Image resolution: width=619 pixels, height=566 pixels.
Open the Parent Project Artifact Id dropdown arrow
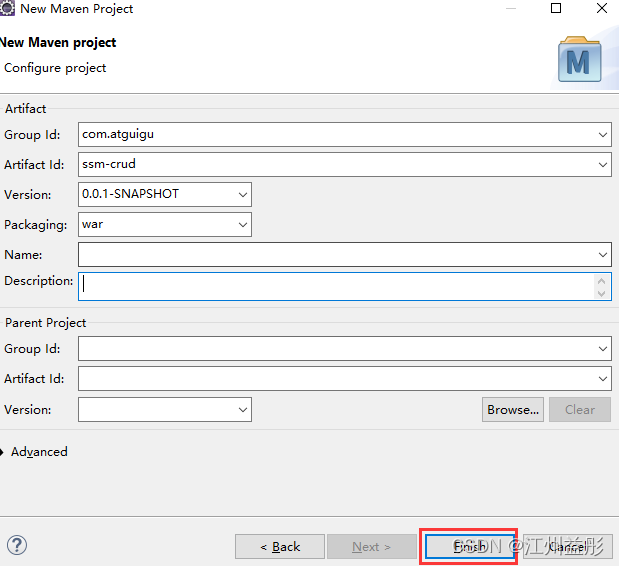point(602,379)
